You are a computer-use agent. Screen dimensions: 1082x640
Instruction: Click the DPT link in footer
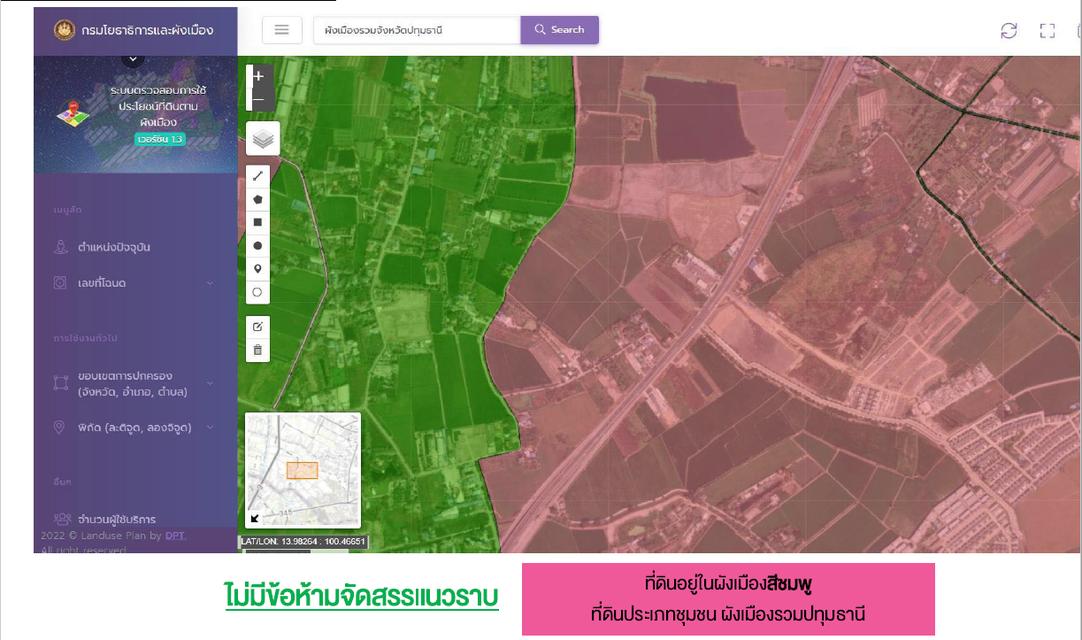click(x=175, y=536)
